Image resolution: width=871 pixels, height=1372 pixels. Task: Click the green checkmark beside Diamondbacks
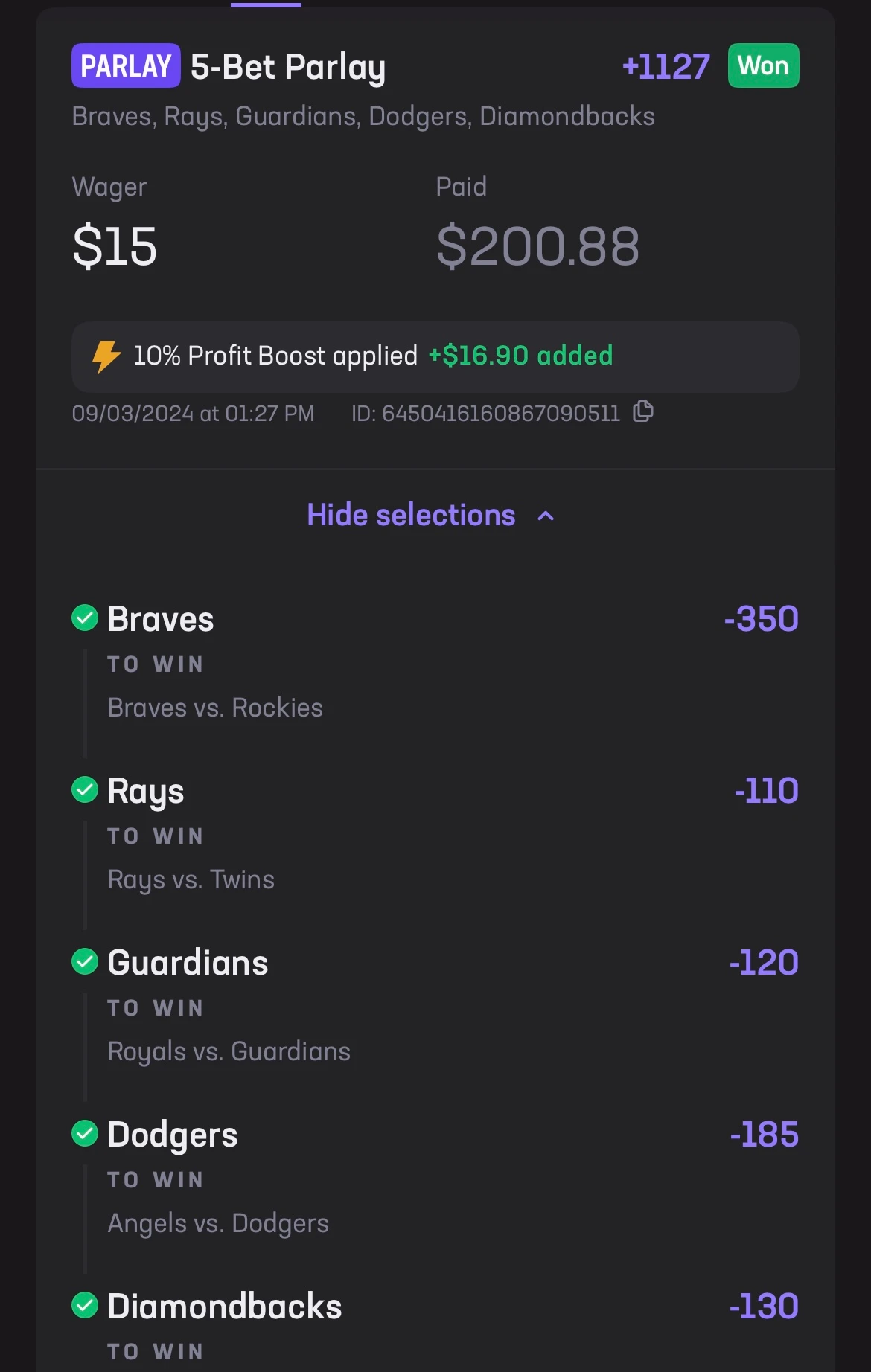85,1305
